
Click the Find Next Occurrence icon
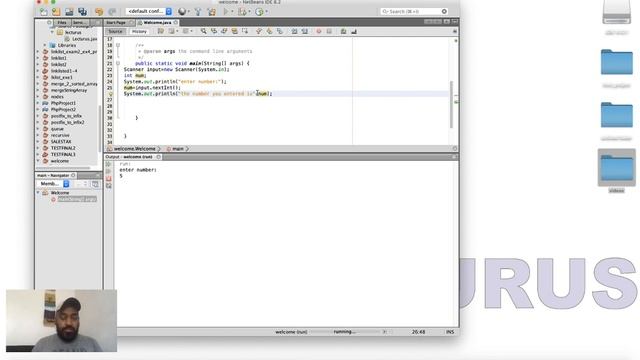(x=224, y=31)
